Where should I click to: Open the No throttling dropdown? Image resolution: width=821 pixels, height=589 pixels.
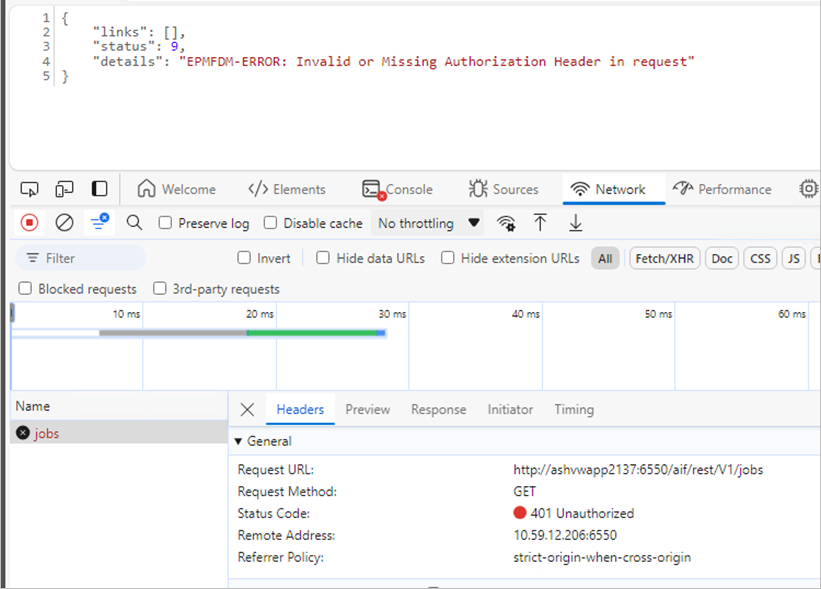click(427, 223)
